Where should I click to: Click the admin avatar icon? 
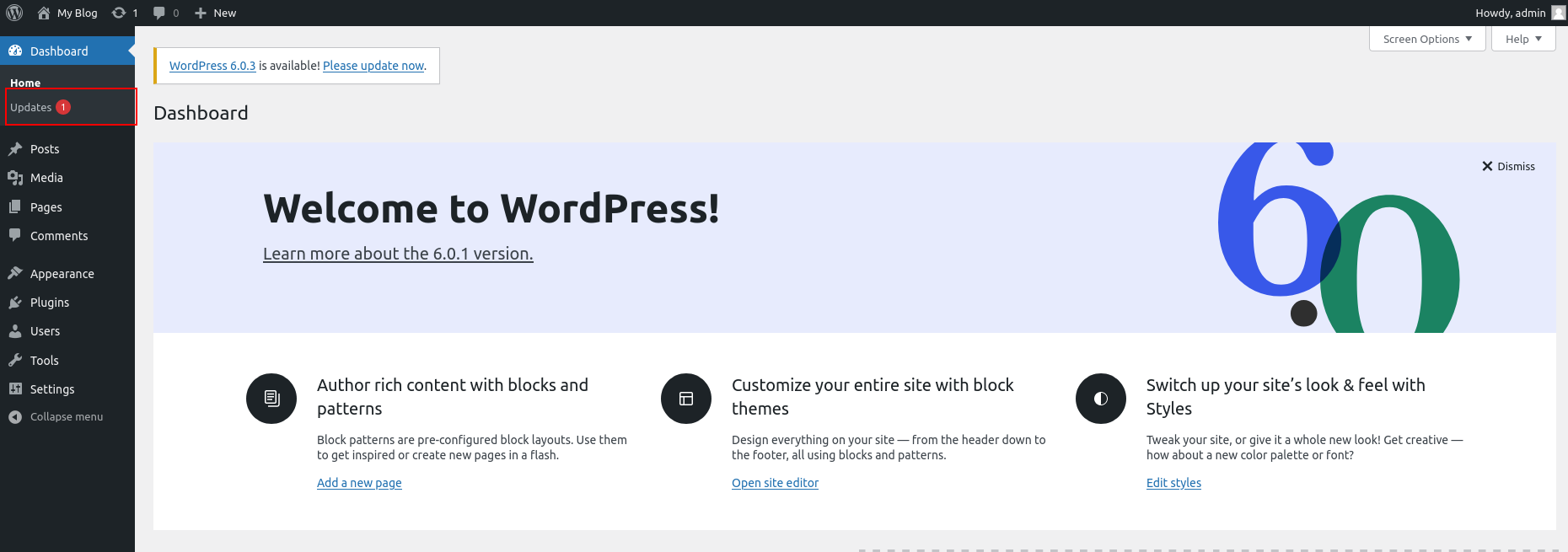click(x=1558, y=13)
